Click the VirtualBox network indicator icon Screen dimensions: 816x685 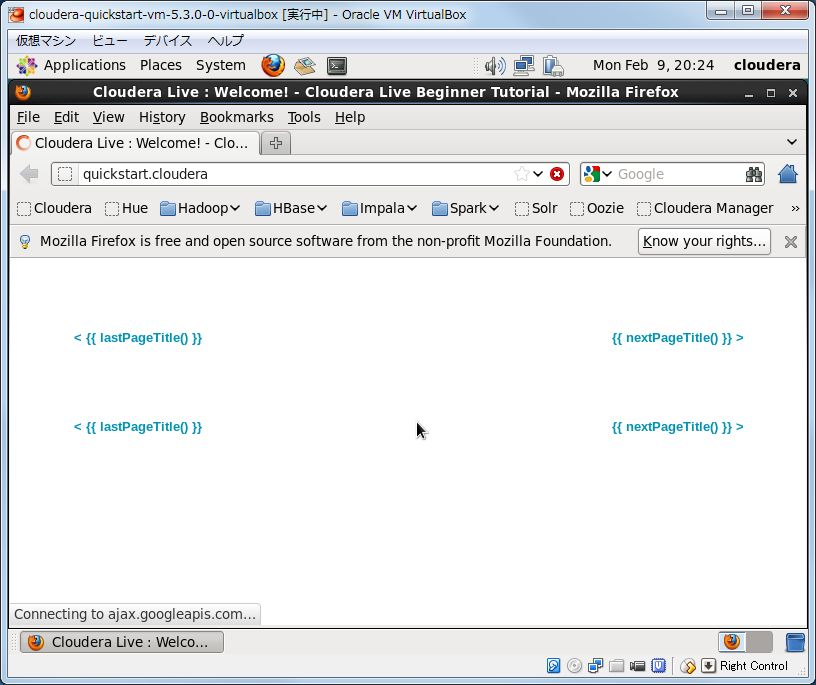(x=595, y=666)
